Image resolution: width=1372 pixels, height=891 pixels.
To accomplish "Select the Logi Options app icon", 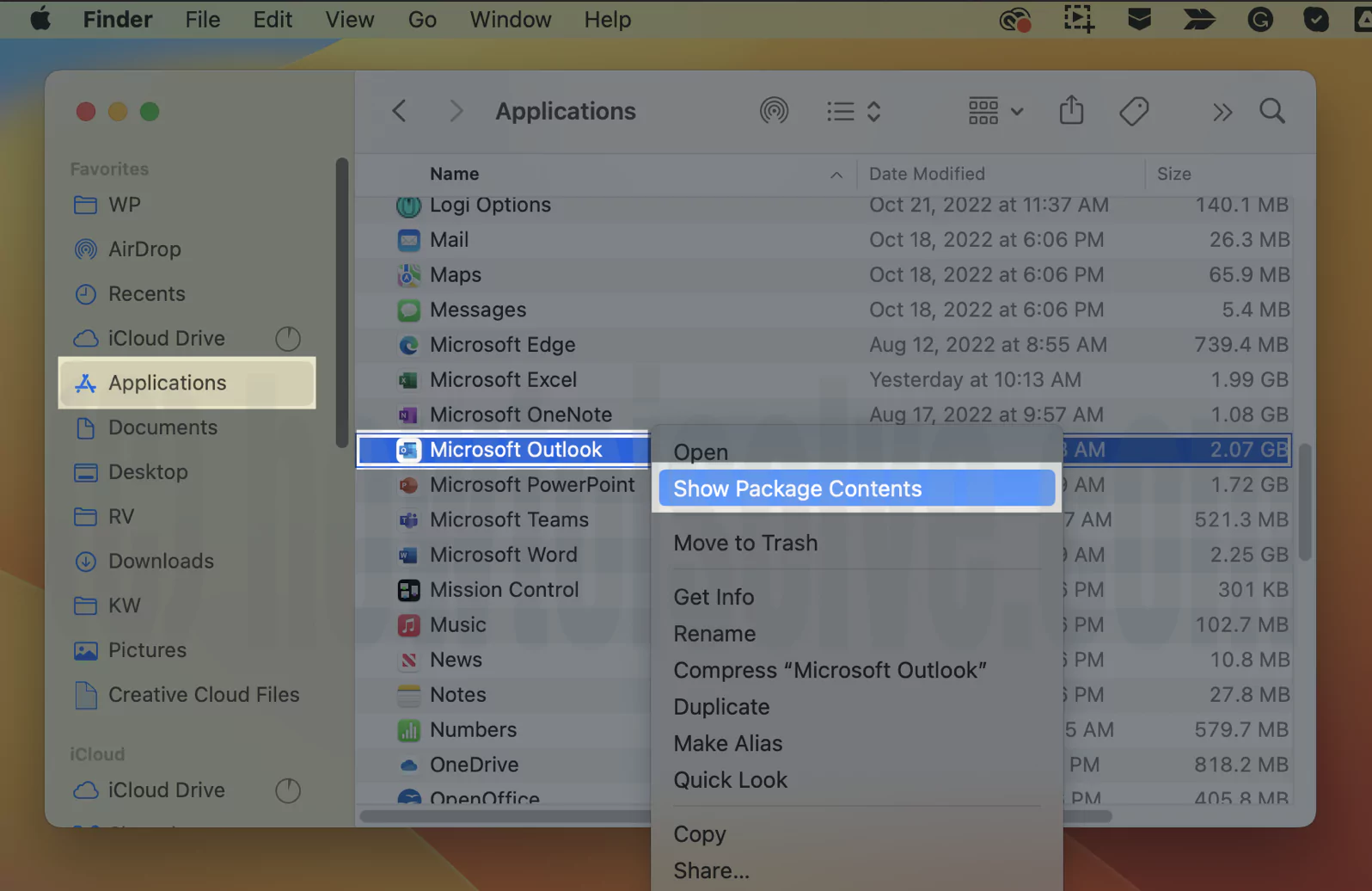I will [408, 206].
